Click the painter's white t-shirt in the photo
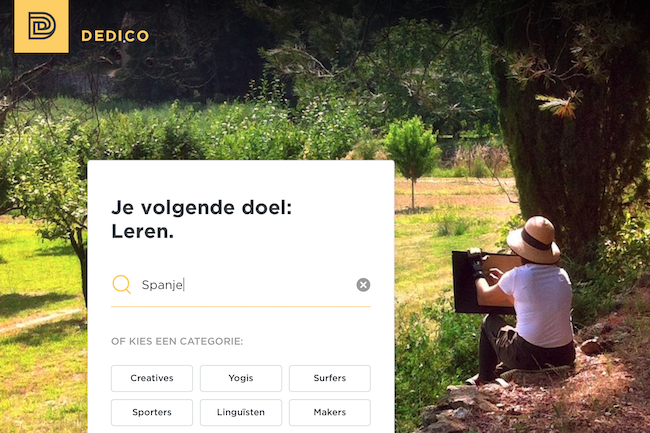The width and height of the screenshot is (650, 433). (539, 305)
